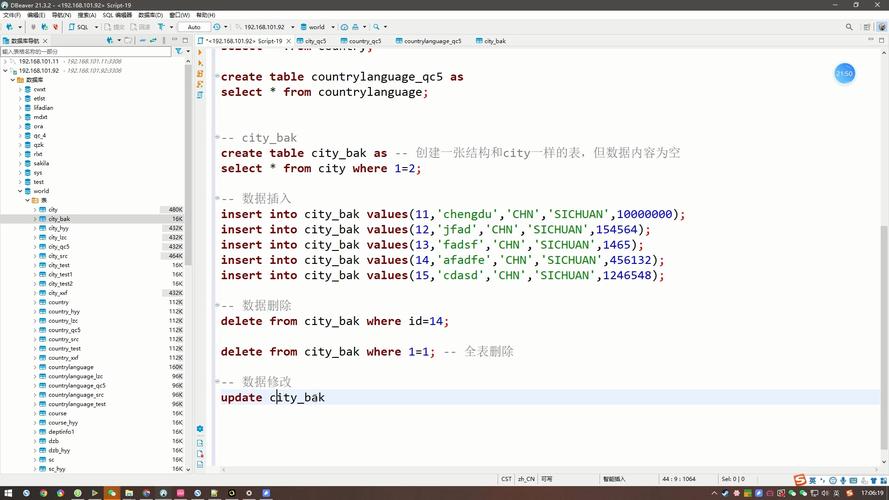The image size is (889, 500).
Task: Expand the 192.168.101.11 connection node
Action: pos(5,61)
